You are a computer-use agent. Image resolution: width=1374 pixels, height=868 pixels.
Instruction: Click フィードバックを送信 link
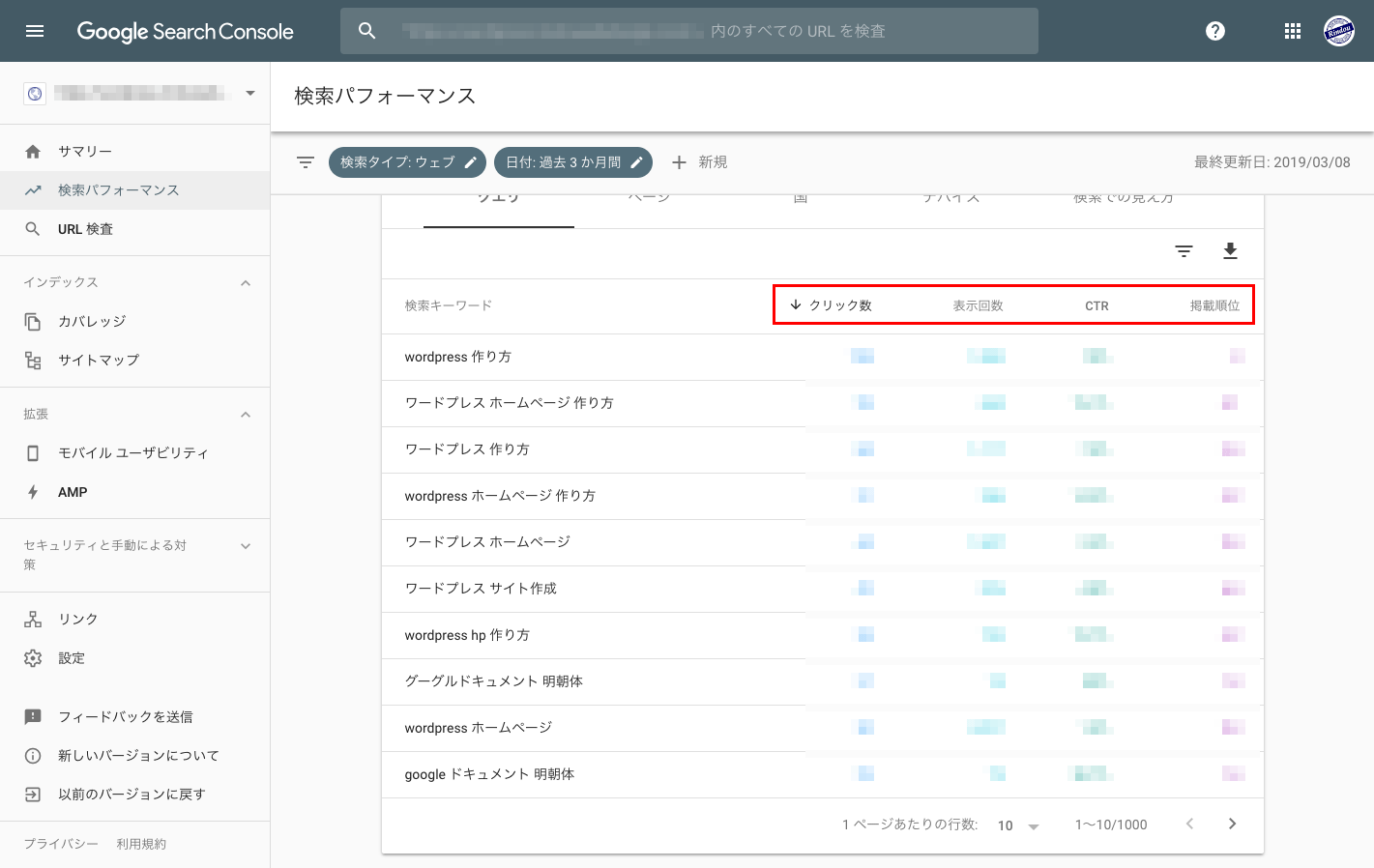tap(125, 716)
